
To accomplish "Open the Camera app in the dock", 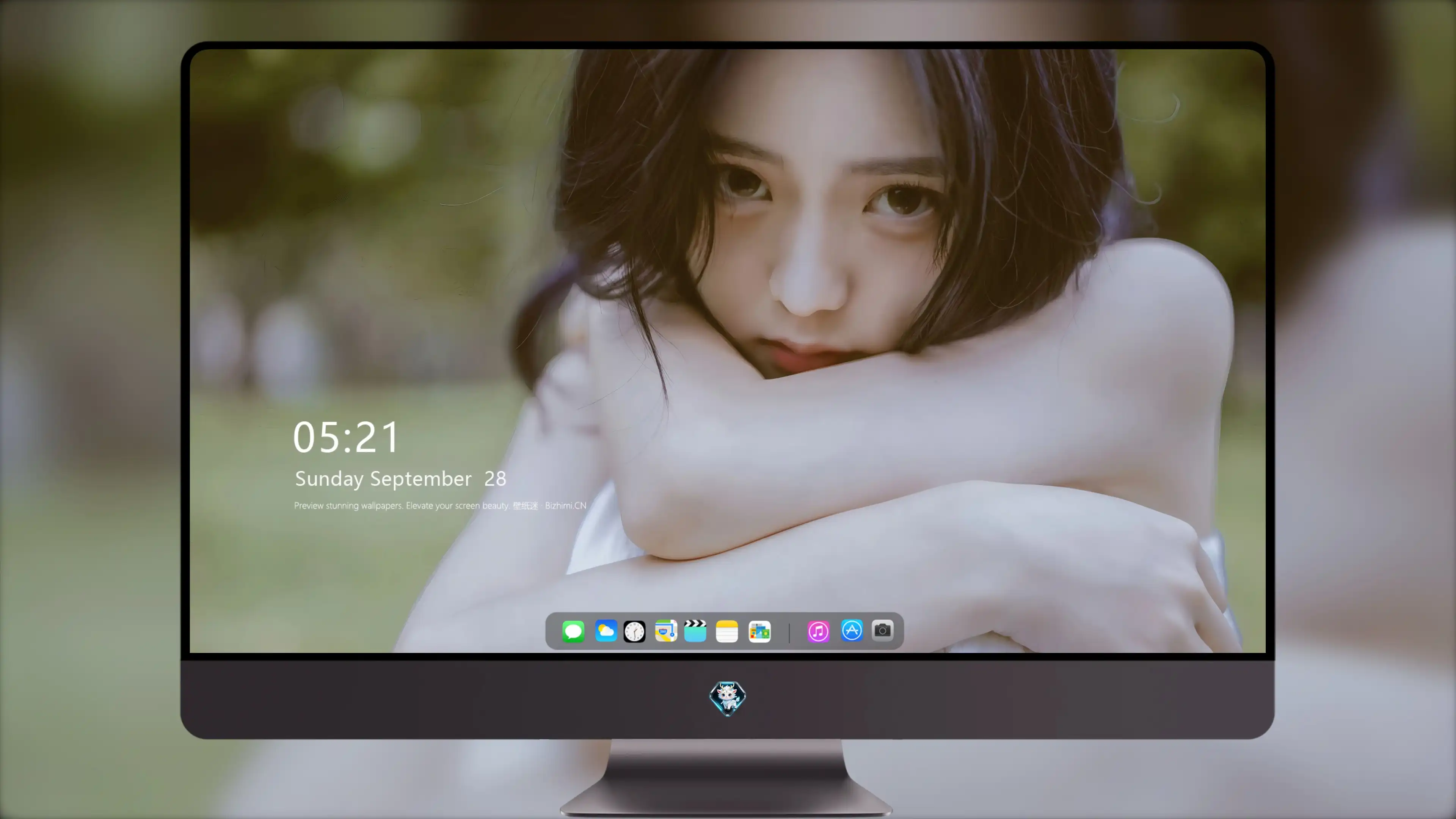I will [882, 630].
